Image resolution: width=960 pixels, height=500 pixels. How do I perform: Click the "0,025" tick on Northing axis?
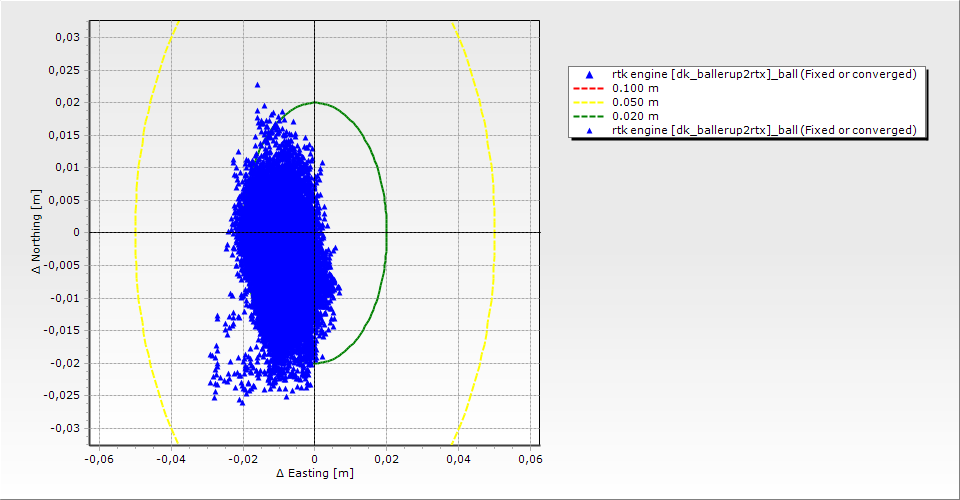point(64,70)
